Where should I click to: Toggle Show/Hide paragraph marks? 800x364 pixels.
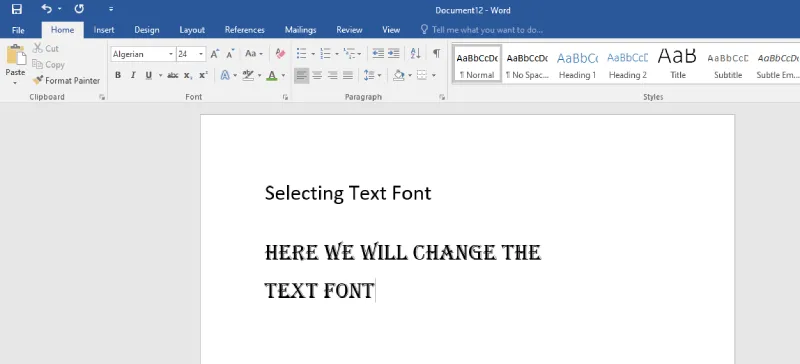coord(437,54)
